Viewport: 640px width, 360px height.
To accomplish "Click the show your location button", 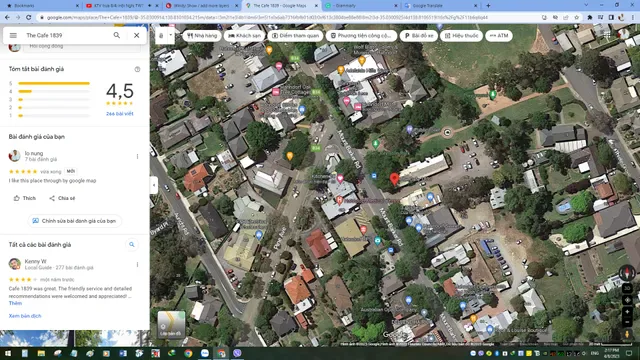I will 627,300.
